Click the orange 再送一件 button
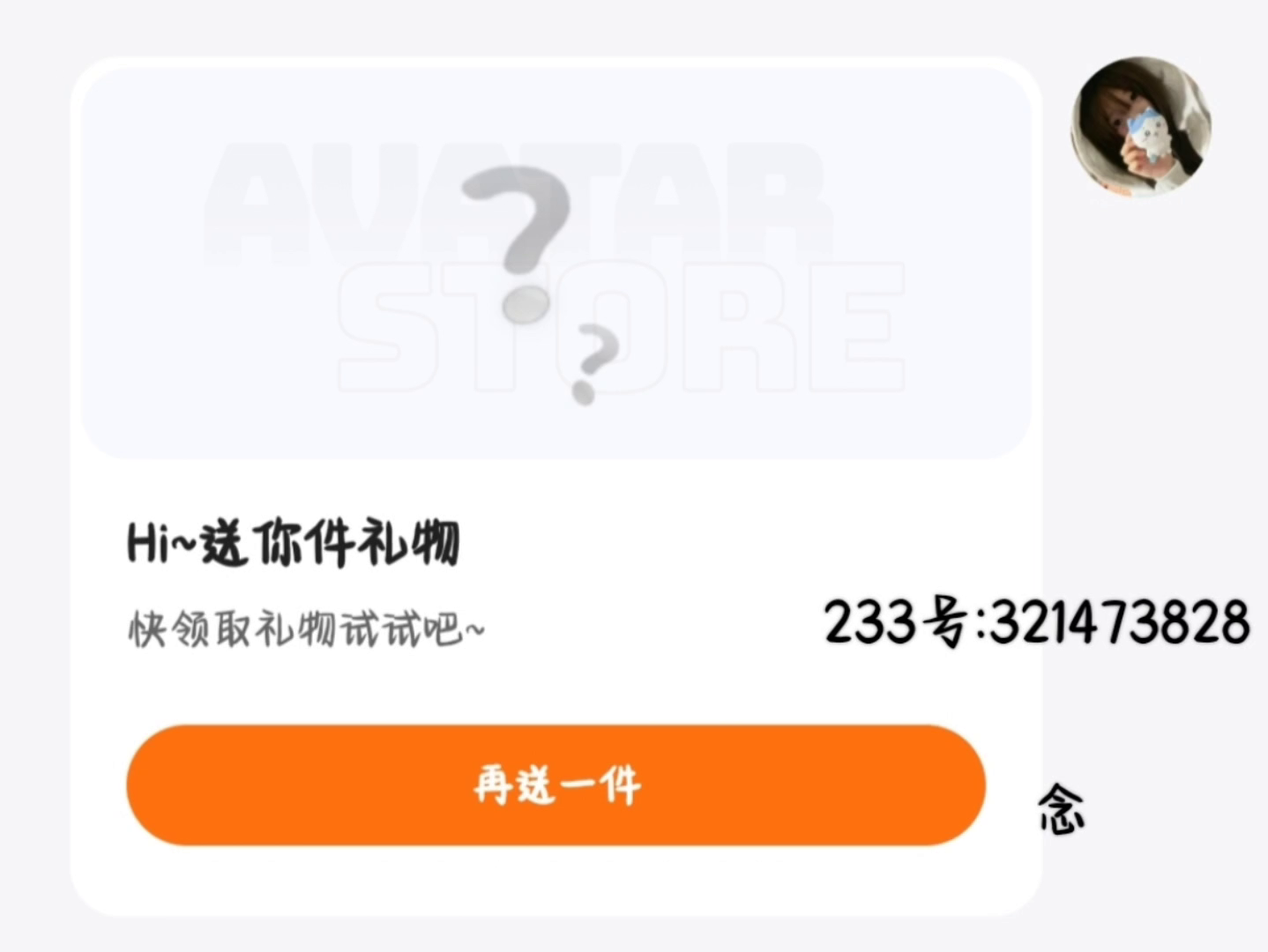 click(556, 785)
